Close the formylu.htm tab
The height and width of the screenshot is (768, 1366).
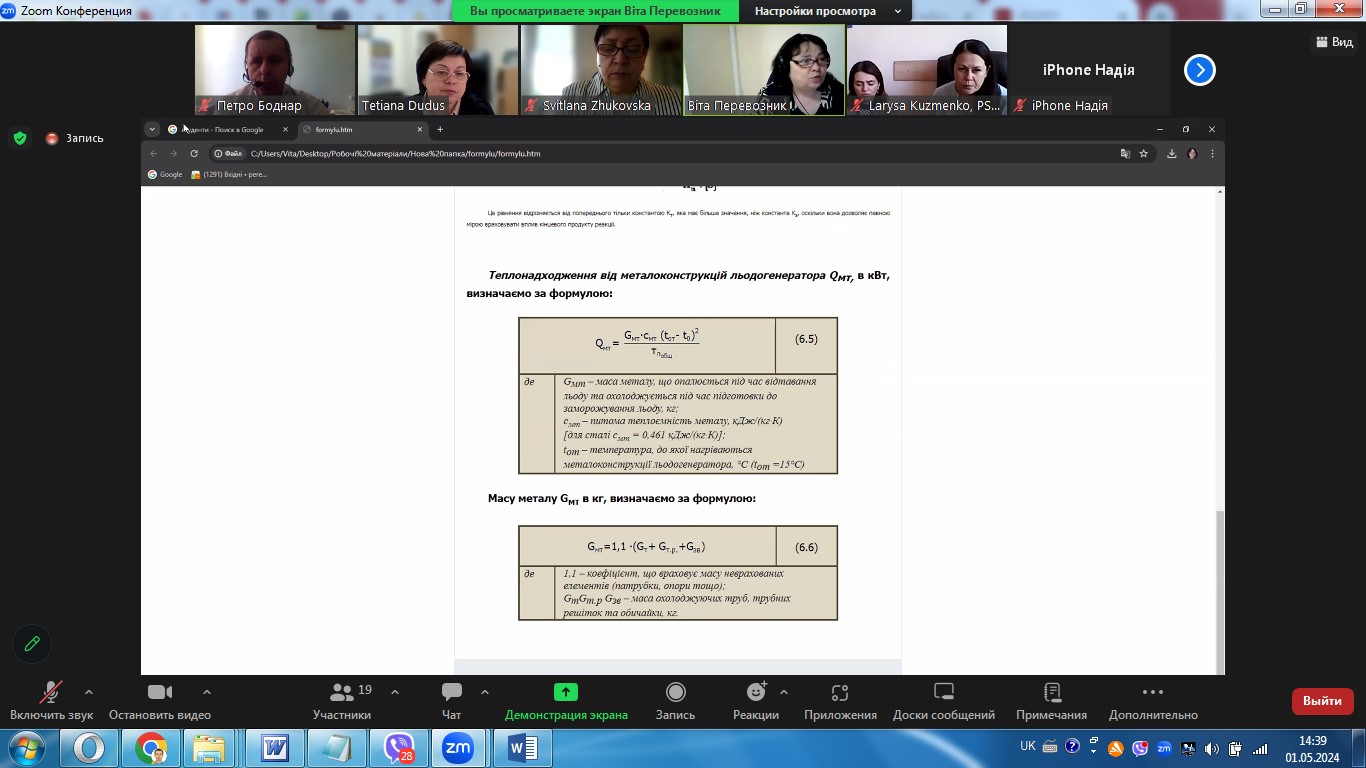pos(421,129)
